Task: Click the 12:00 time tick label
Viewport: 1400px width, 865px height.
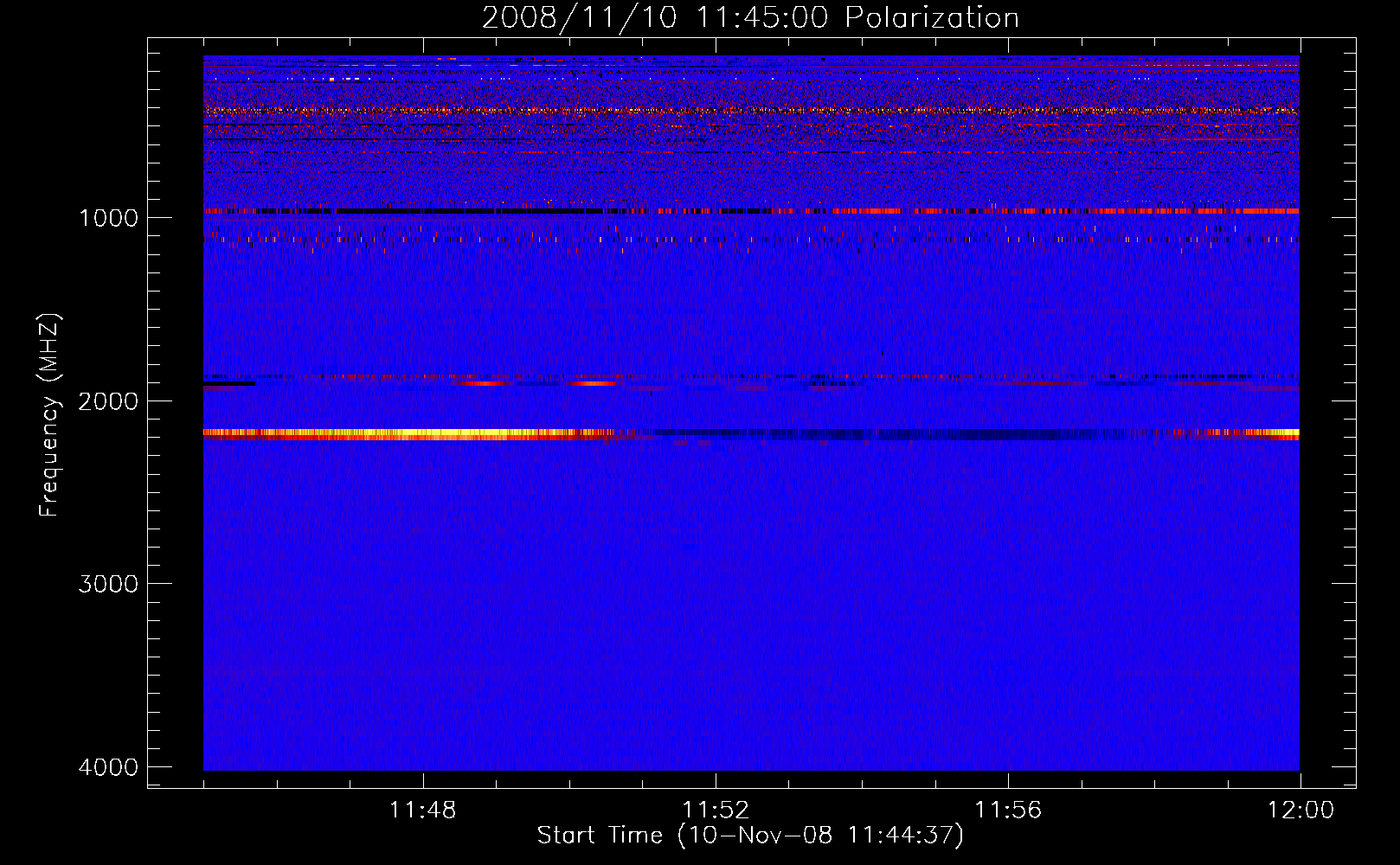Action: [1300, 811]
